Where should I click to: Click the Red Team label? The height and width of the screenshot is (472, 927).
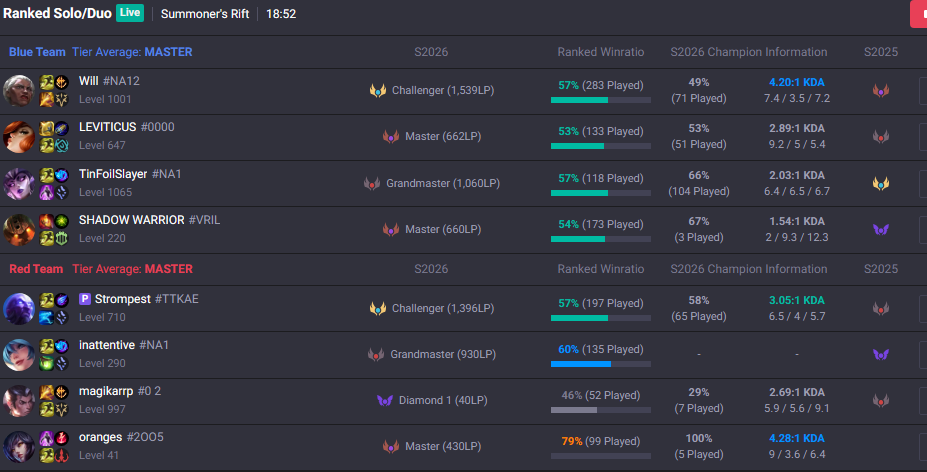pos(36,269)
